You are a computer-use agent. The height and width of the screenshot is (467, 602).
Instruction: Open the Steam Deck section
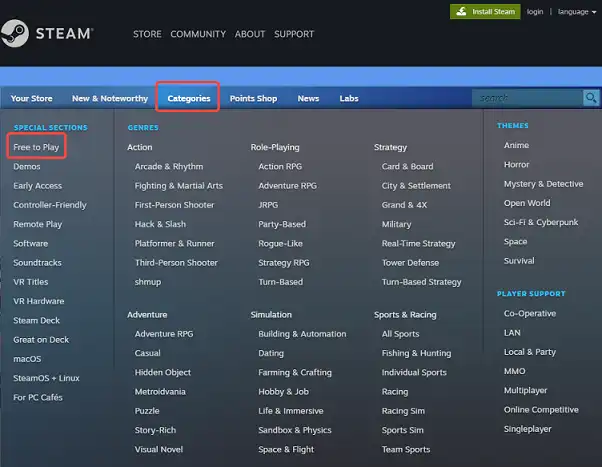pyautogui.click(x=36, y=320)
